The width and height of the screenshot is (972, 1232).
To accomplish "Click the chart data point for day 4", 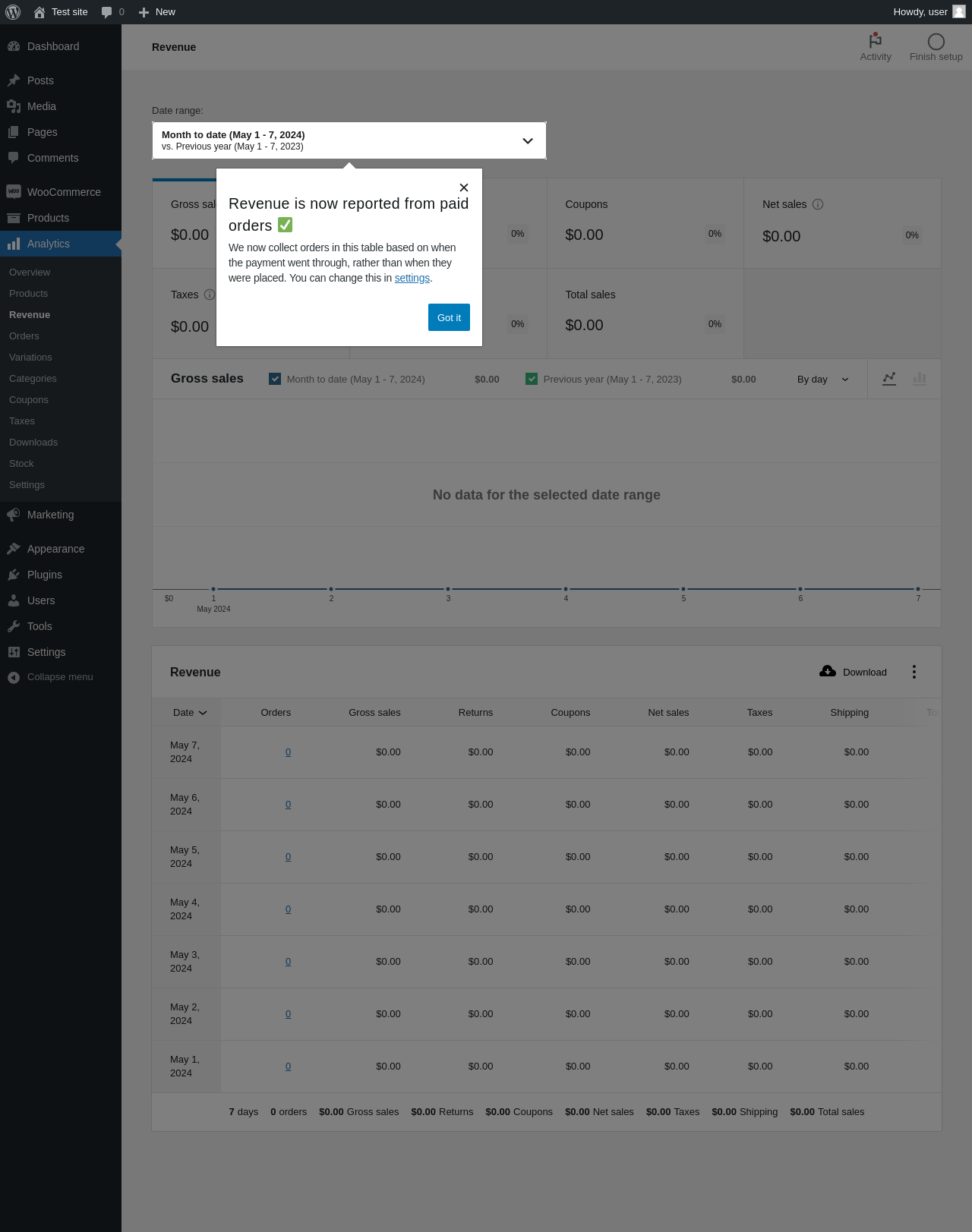I will click(x=566, y=589).
